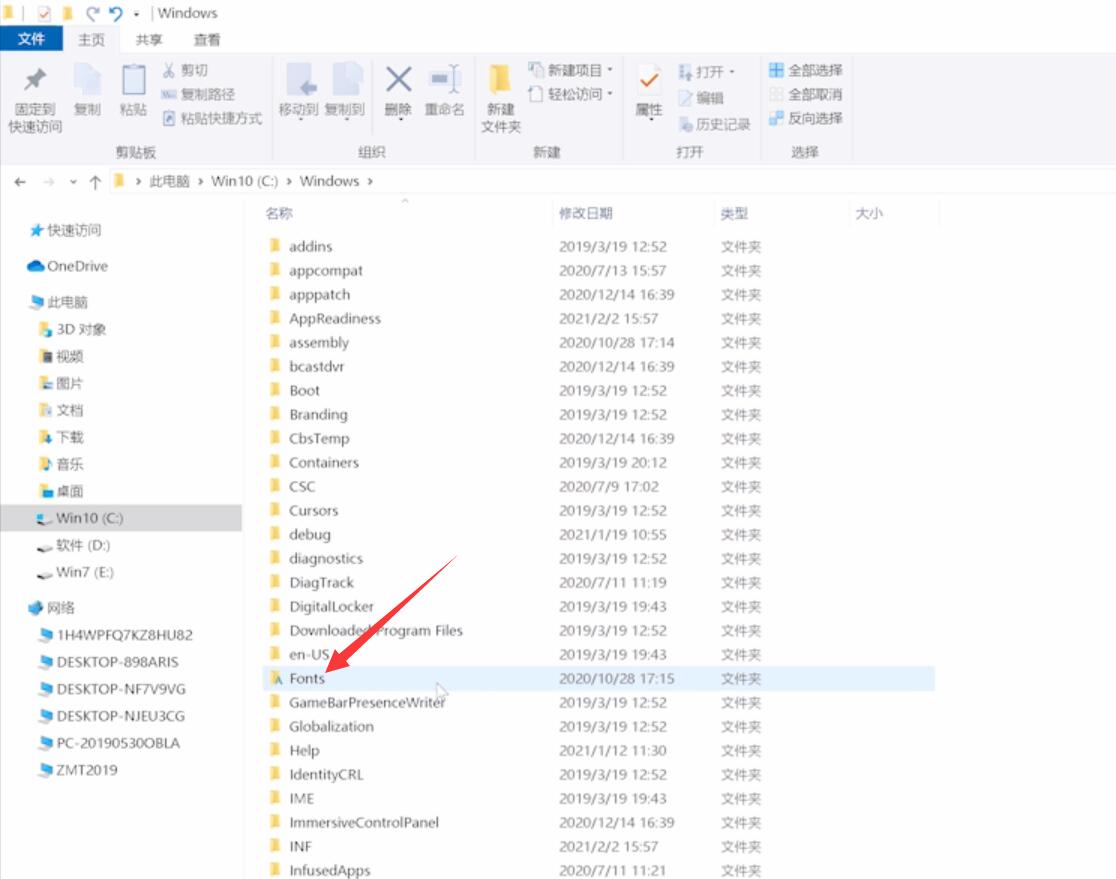
Task: Open Downloads (下载) in the sidebar
Action: 61,437
